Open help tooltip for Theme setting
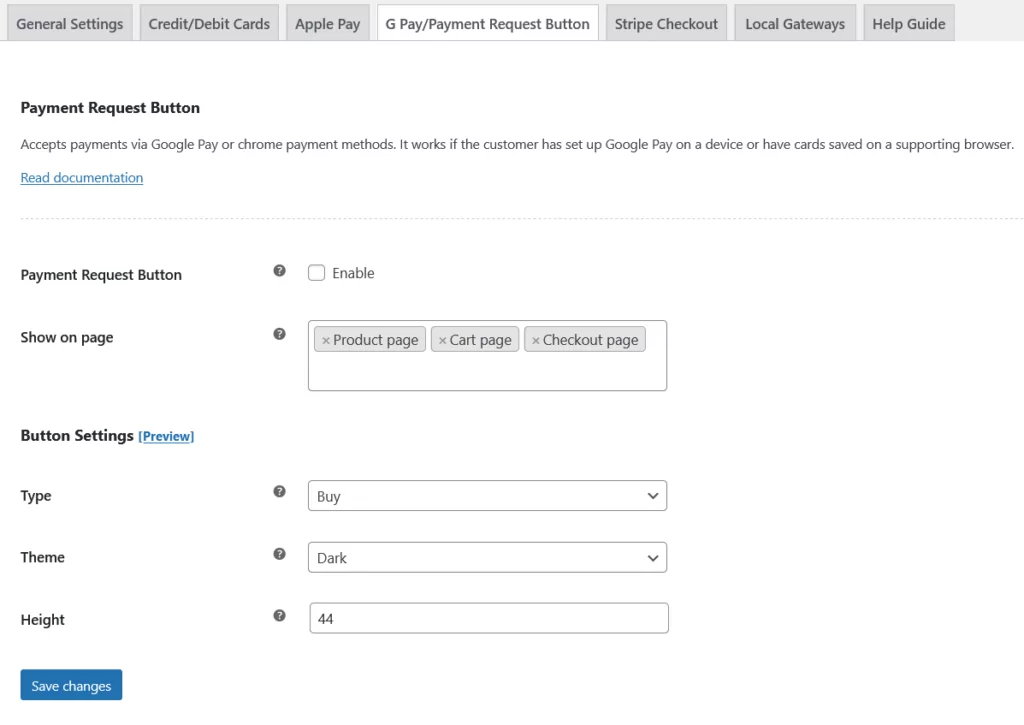The width and height of the screenshot is (1024, 725). tap(279, 555)
